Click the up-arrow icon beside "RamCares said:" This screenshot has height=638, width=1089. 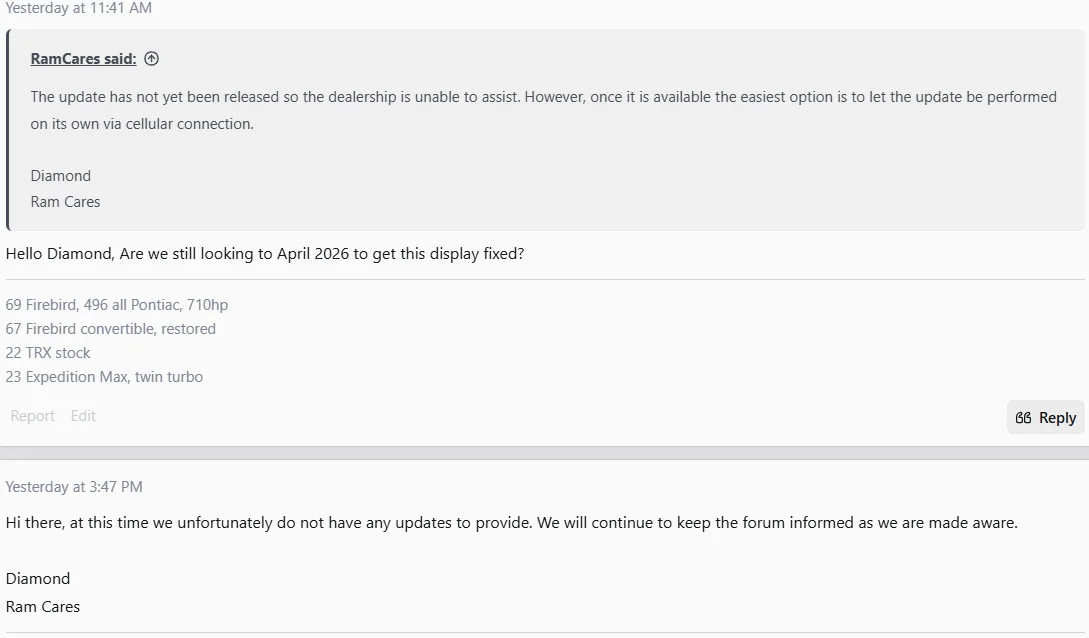152,59
